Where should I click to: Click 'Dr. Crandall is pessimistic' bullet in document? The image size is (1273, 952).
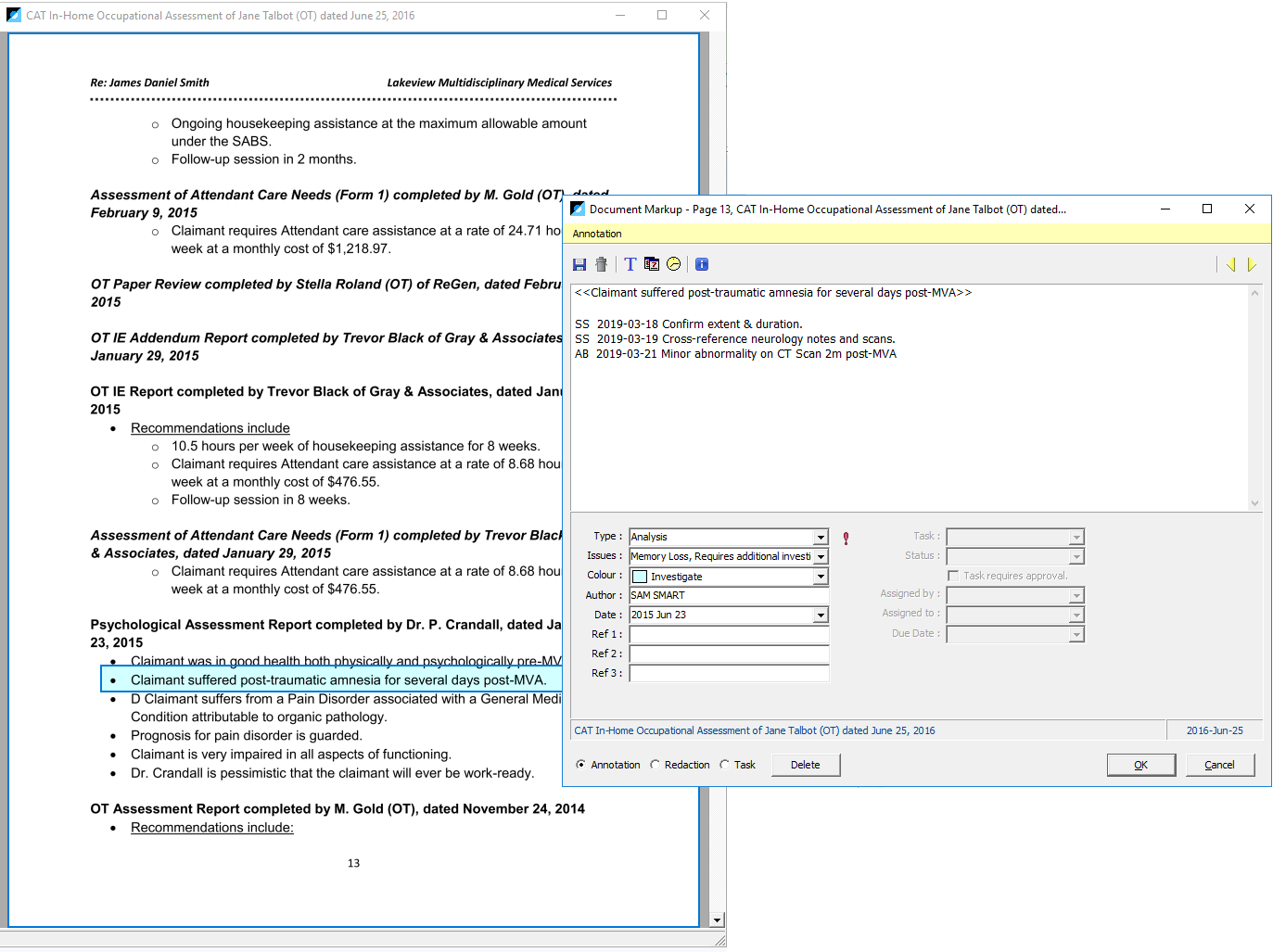click(x=333, y=773)
